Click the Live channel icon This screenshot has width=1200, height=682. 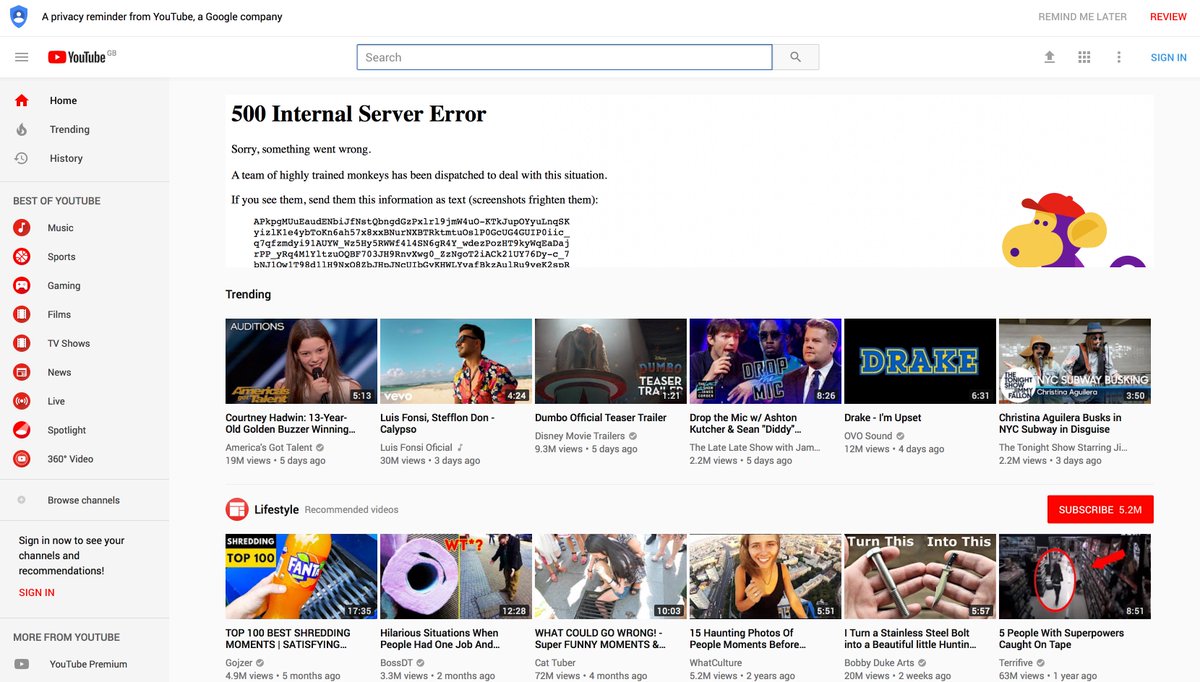pyautogui.click(x=22, y=401)
